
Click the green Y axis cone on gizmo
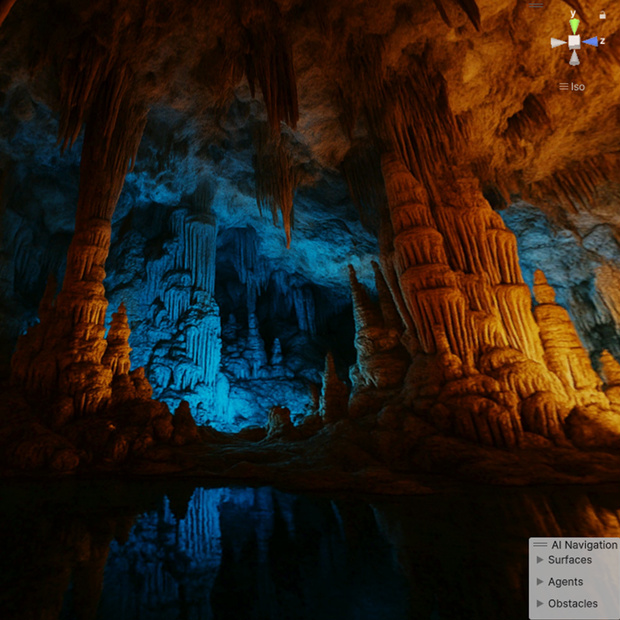click(574, 26)
